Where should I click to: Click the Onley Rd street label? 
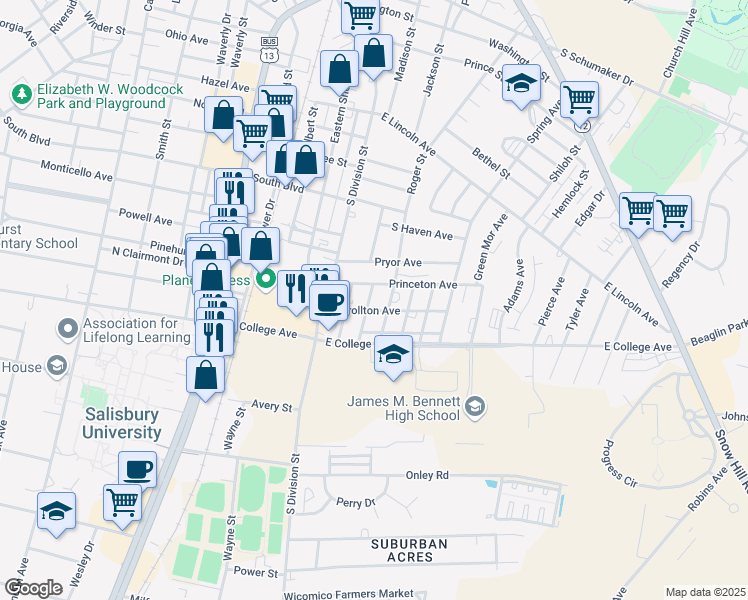(427, 475)
